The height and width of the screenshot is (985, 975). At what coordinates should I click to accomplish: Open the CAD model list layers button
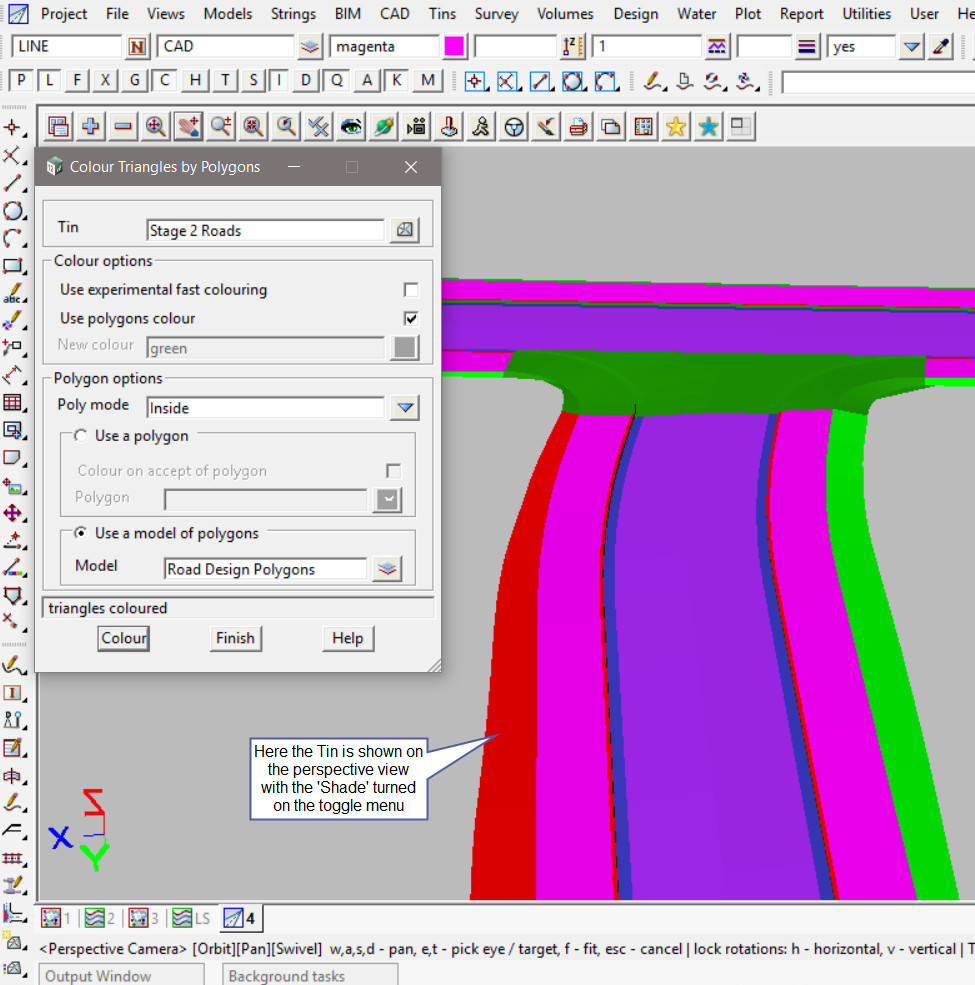point(310,47)
